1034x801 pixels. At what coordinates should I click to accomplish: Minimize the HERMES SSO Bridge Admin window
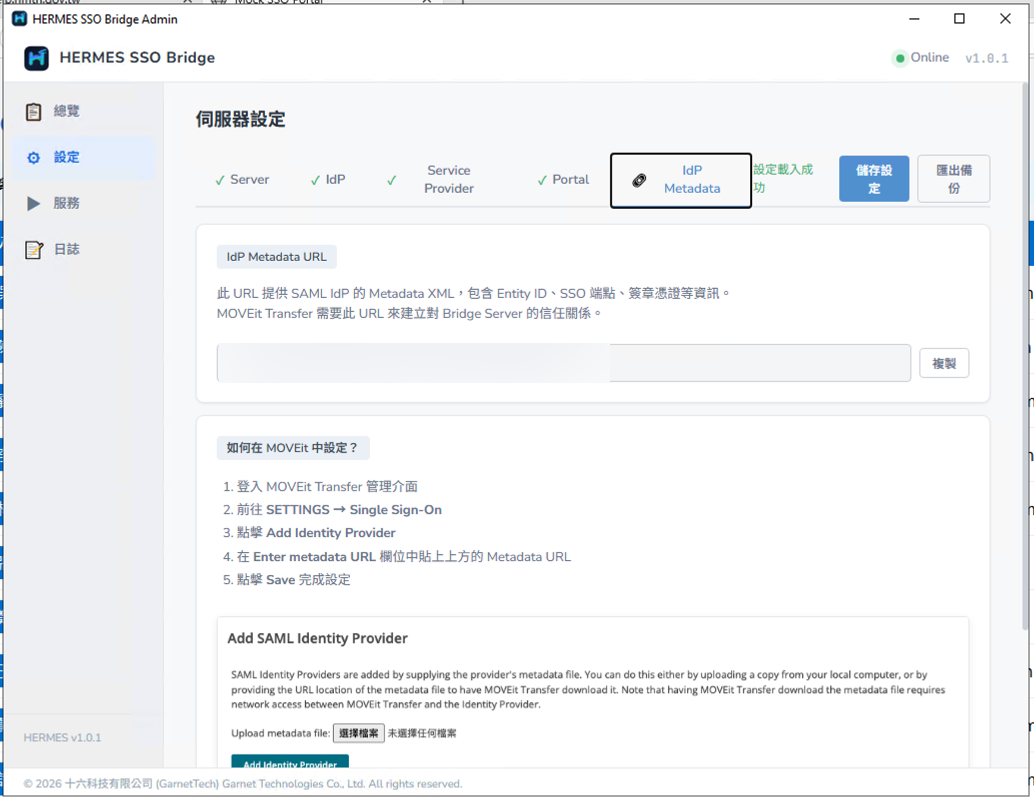(914, 19)
